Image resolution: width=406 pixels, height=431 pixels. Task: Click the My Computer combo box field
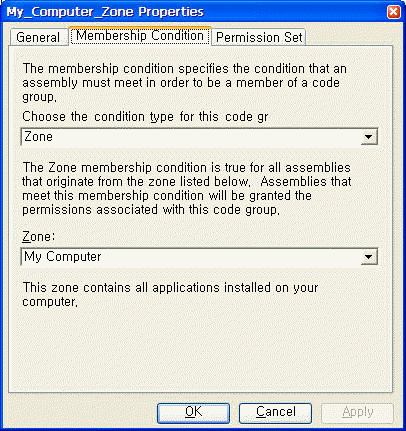click(199, 257)
